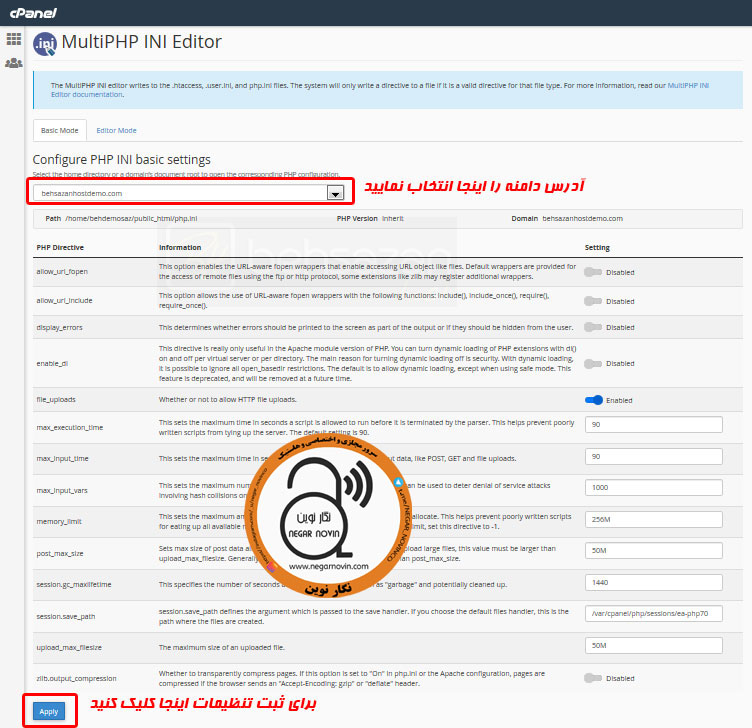Click the memory_limit field showing 256M

pos(654,519)
